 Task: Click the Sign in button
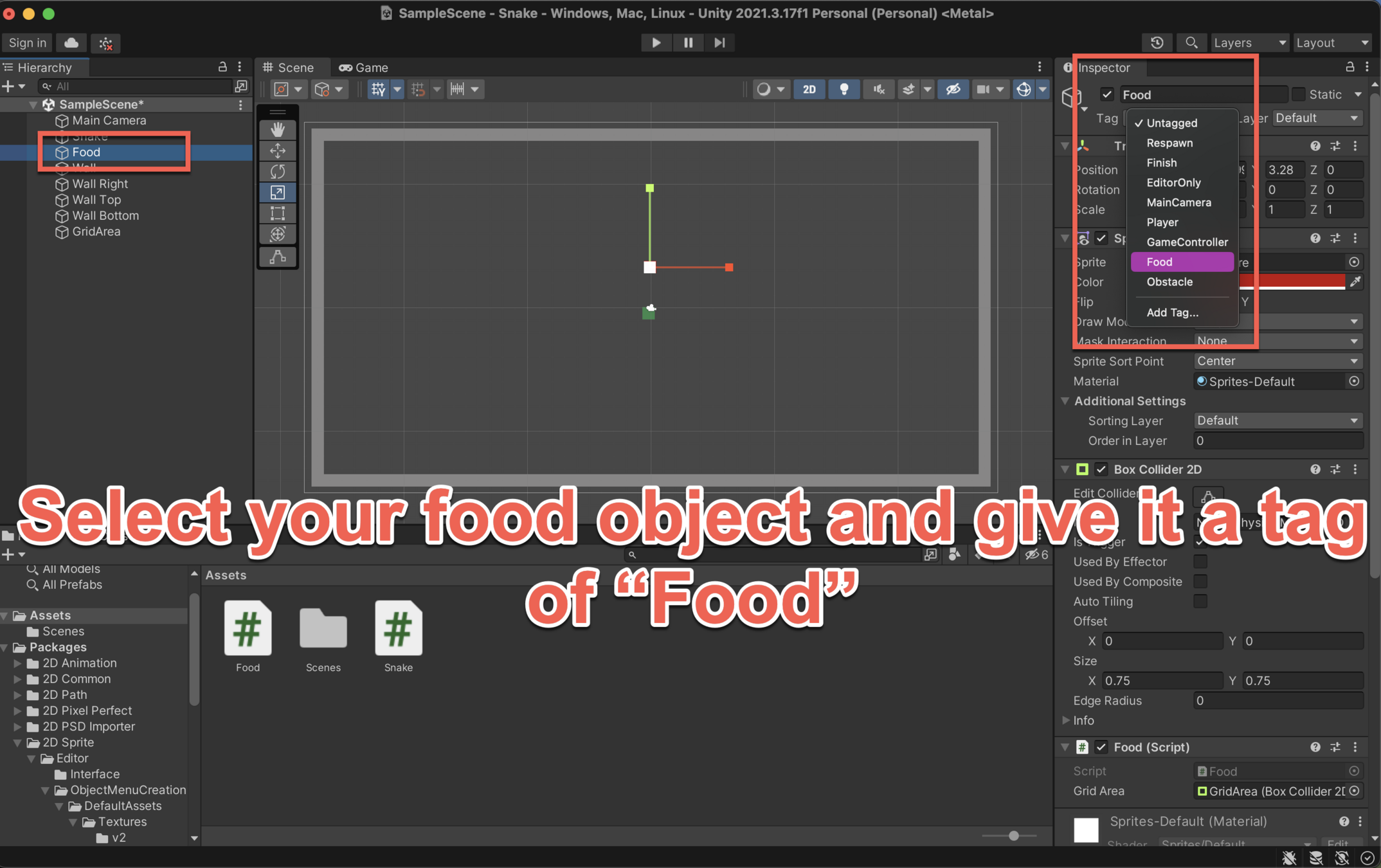28,42
